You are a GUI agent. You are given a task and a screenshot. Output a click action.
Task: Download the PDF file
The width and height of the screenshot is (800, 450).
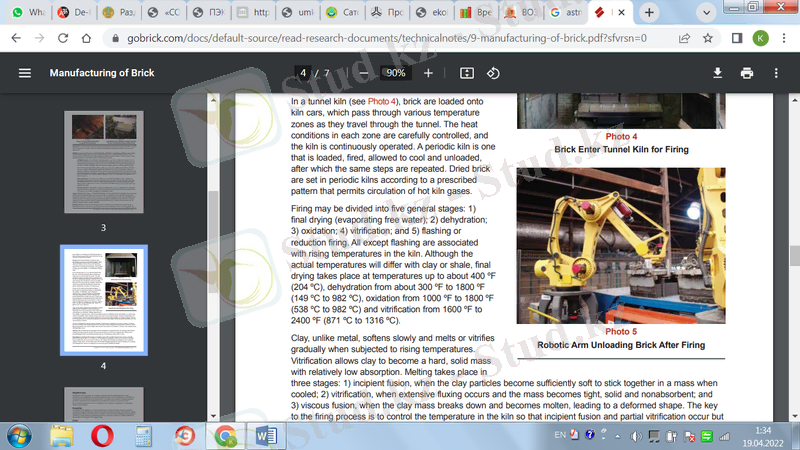(717, 73)
